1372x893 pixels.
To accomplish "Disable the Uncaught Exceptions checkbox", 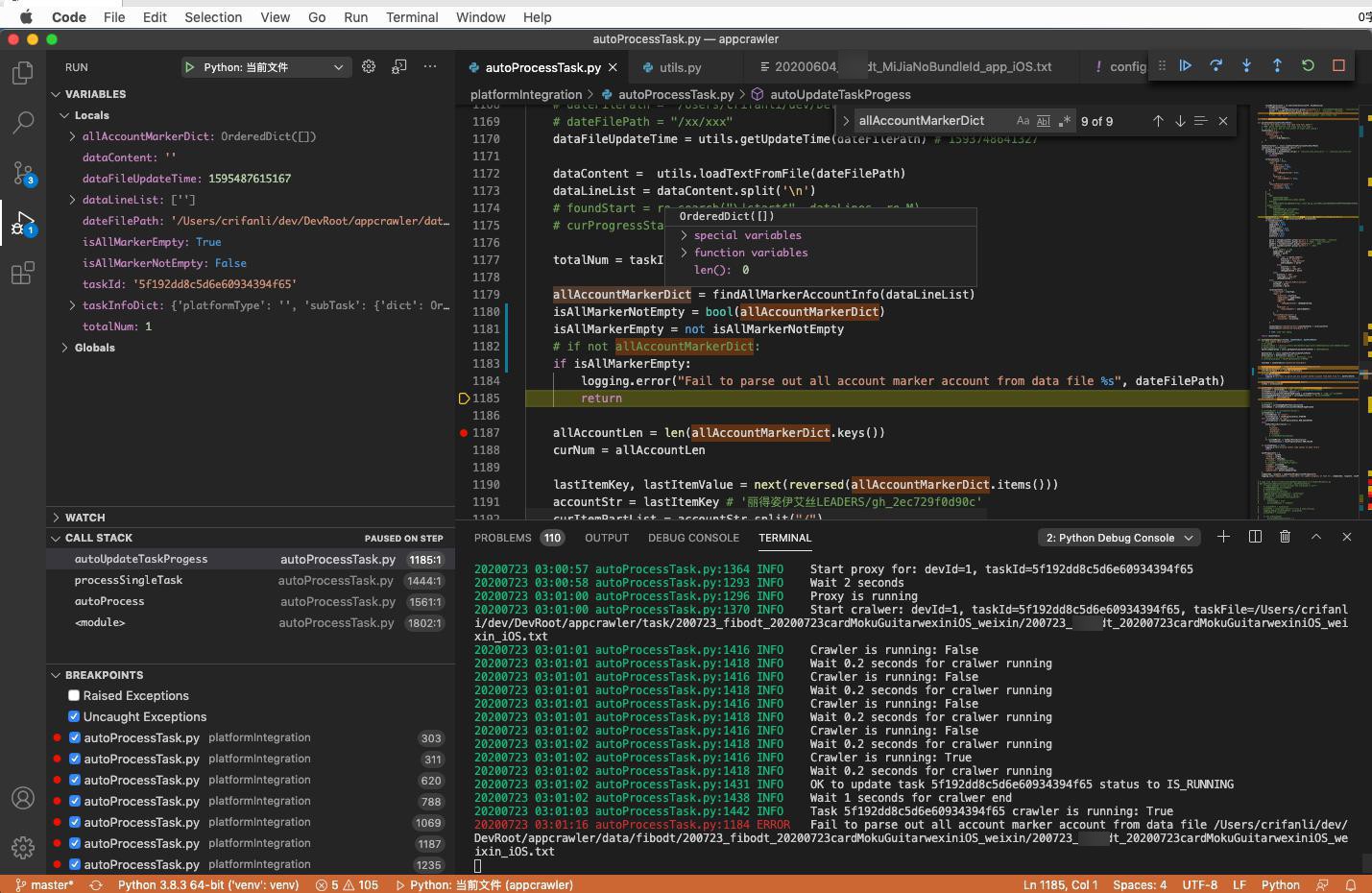I will coord(73,716).
